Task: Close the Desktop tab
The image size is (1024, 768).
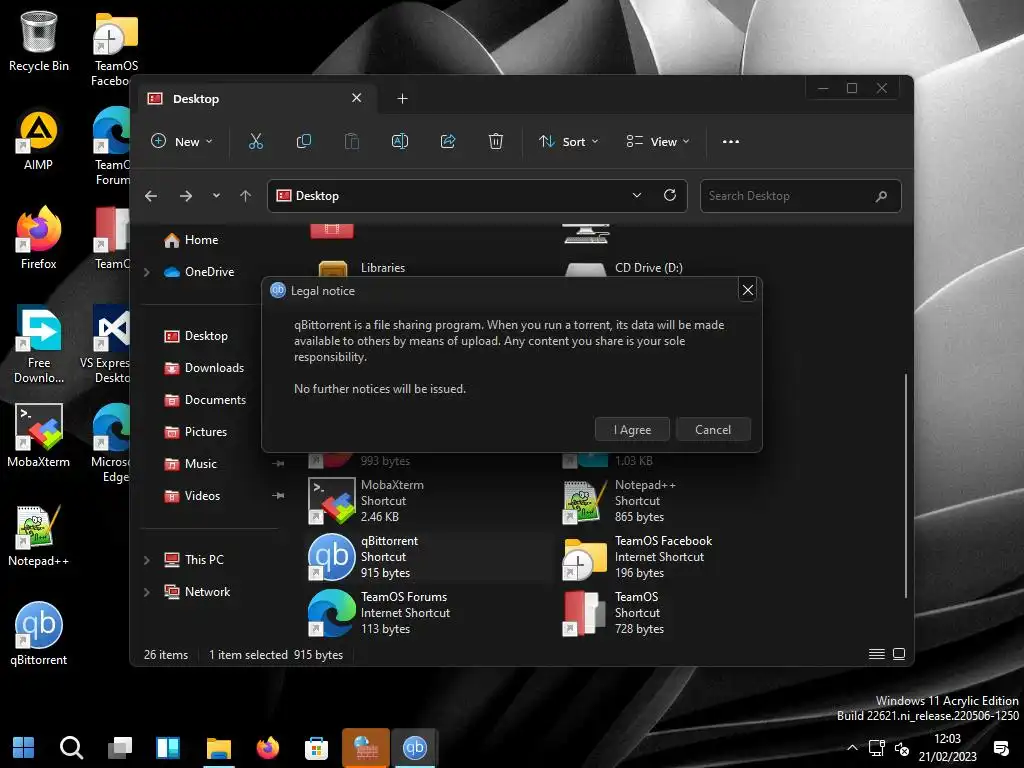Action: click(357, 98)
